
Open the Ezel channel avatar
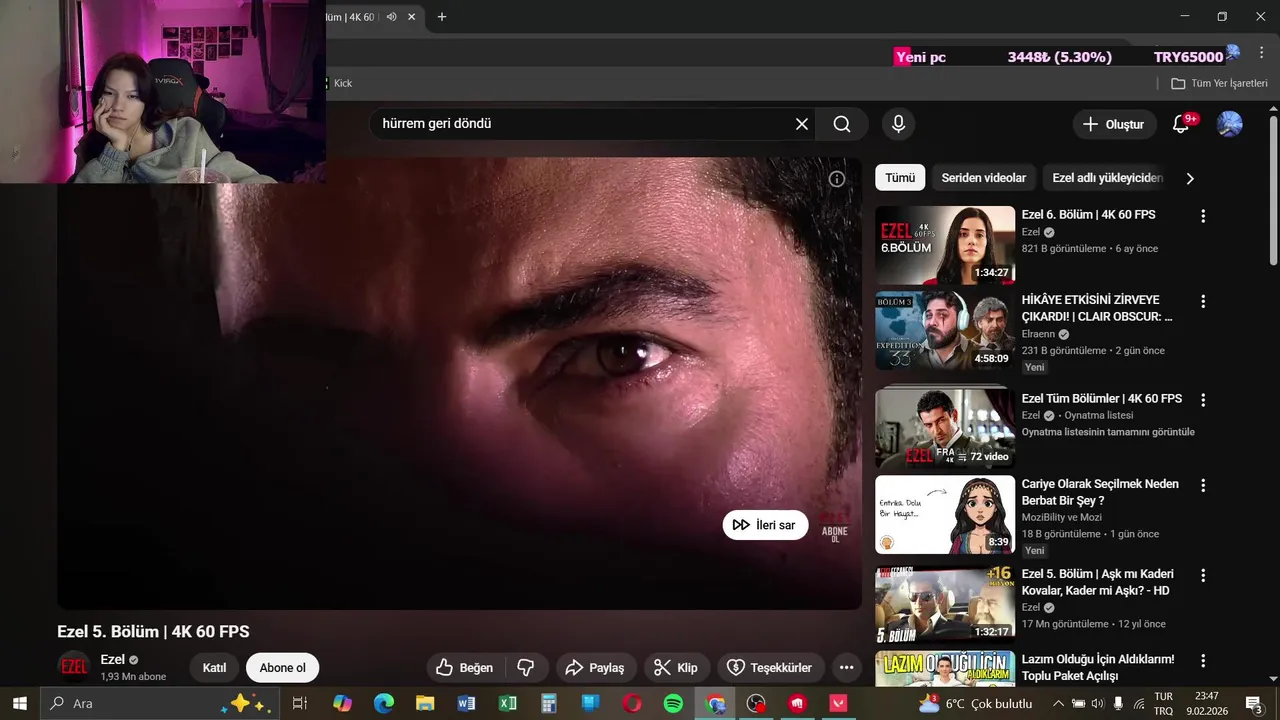74,667
